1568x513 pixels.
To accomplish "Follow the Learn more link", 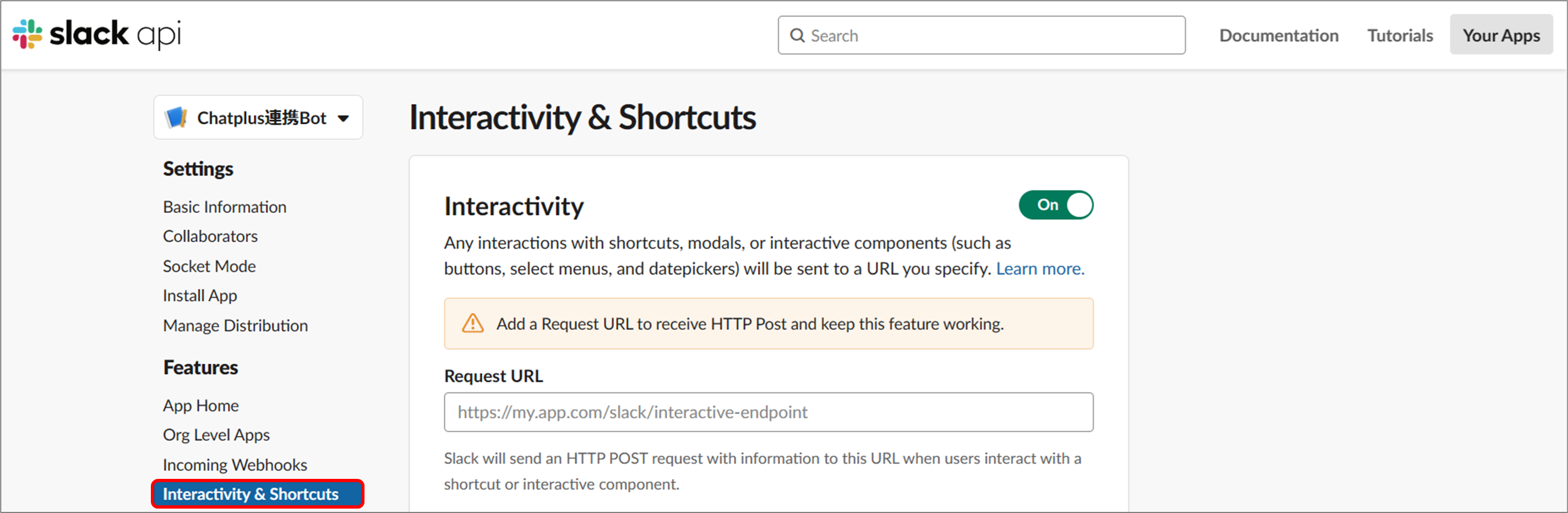I will click(1040, 269).
